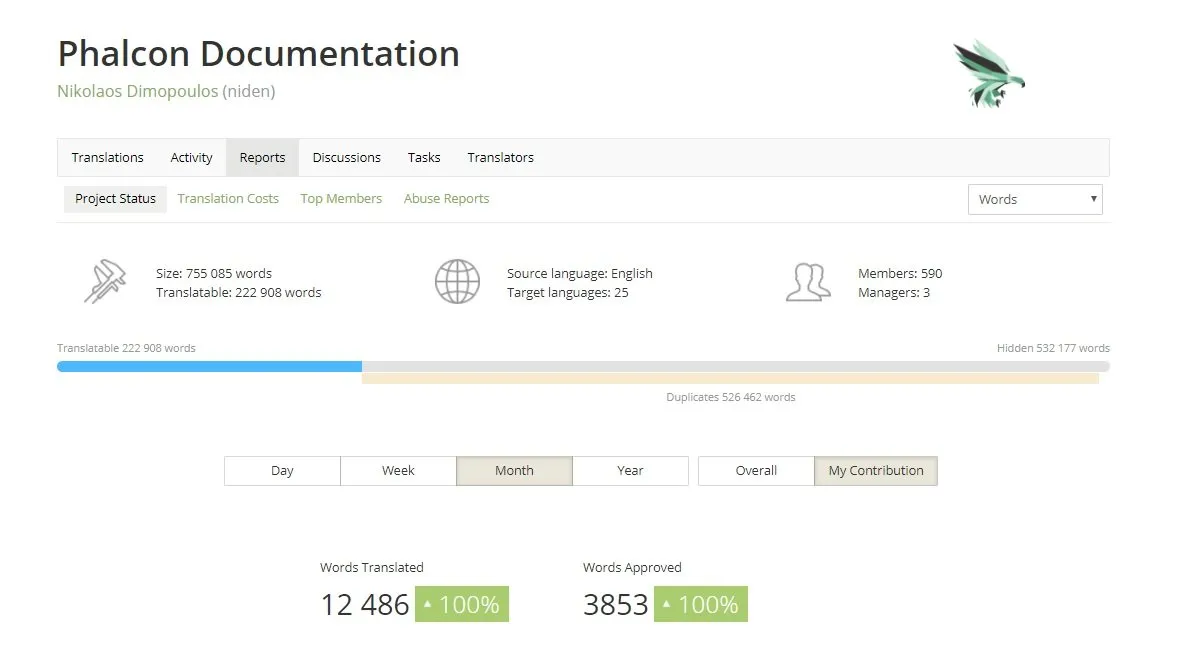1190x671 pixels.
Task: Switch to the Activity tab
Action: (191, 157)
